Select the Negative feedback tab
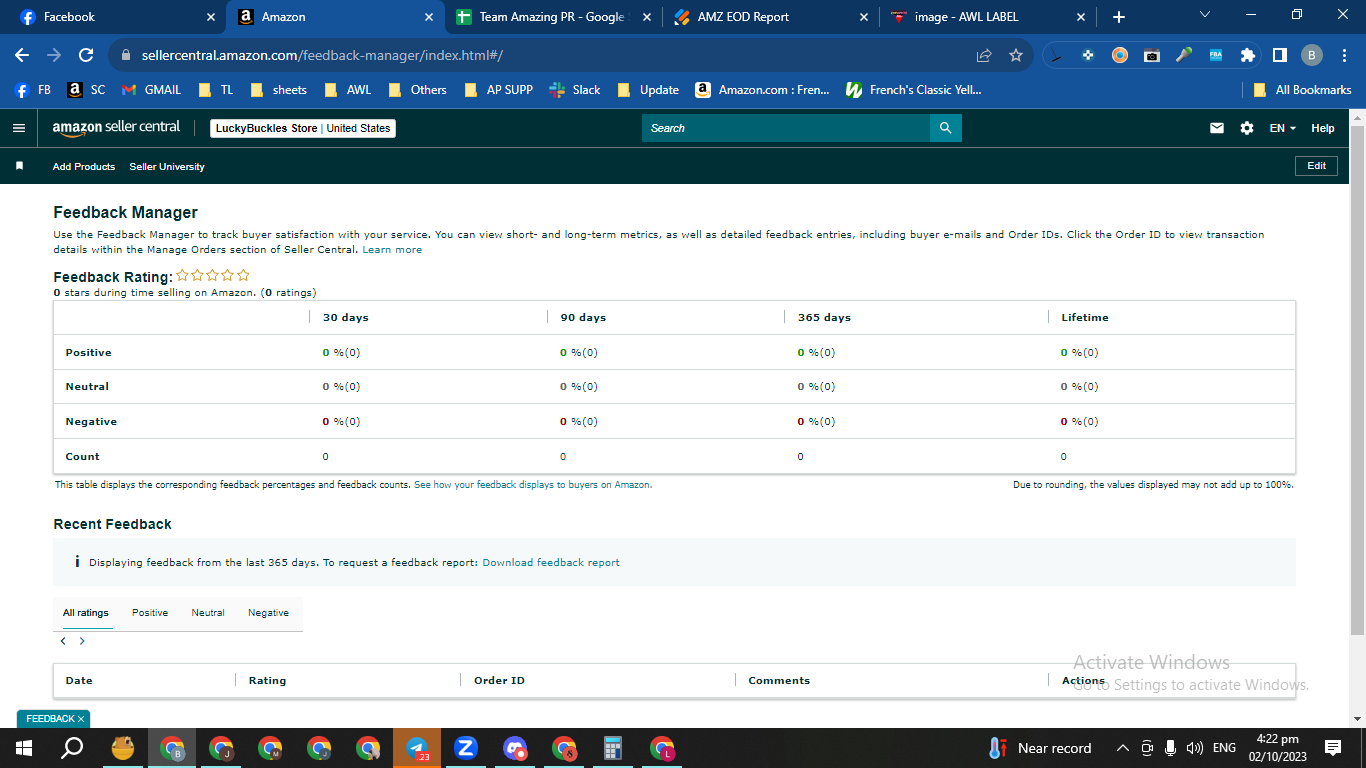The width and height of the screenshot is (1366, 768). (268, 613)
